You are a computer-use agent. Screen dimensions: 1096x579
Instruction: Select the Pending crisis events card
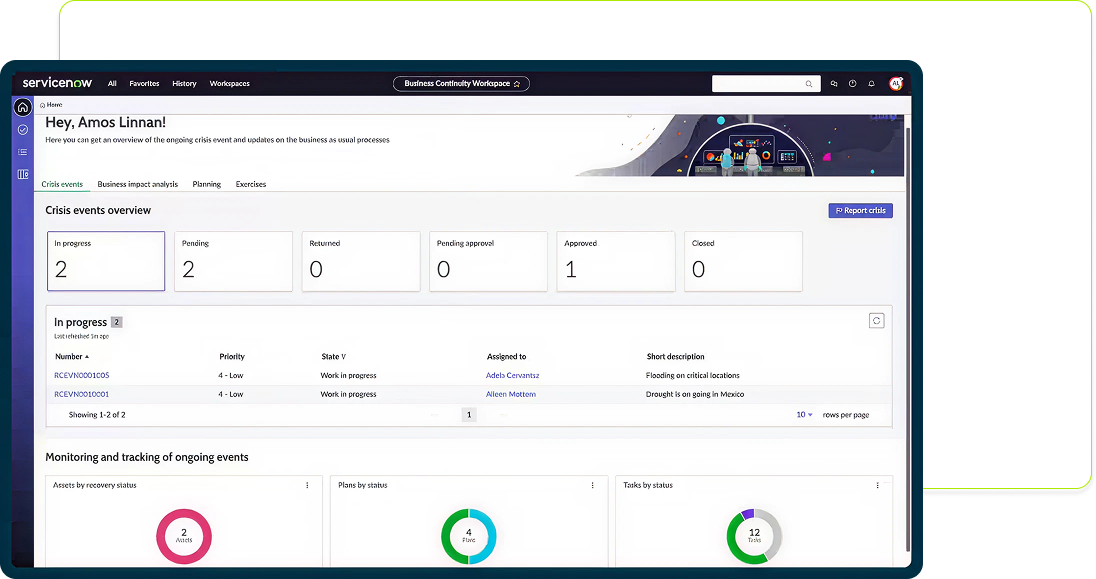point(233,261)
